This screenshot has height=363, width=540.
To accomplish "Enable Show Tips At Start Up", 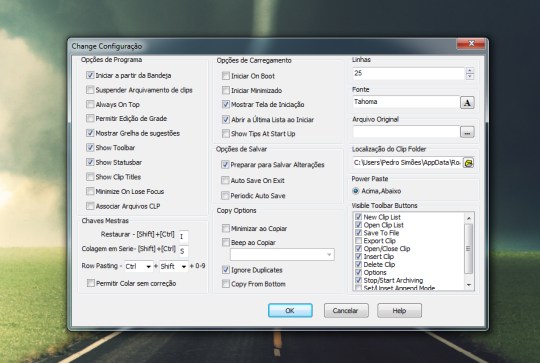I will pyautogui.click(x=226, y=133).
